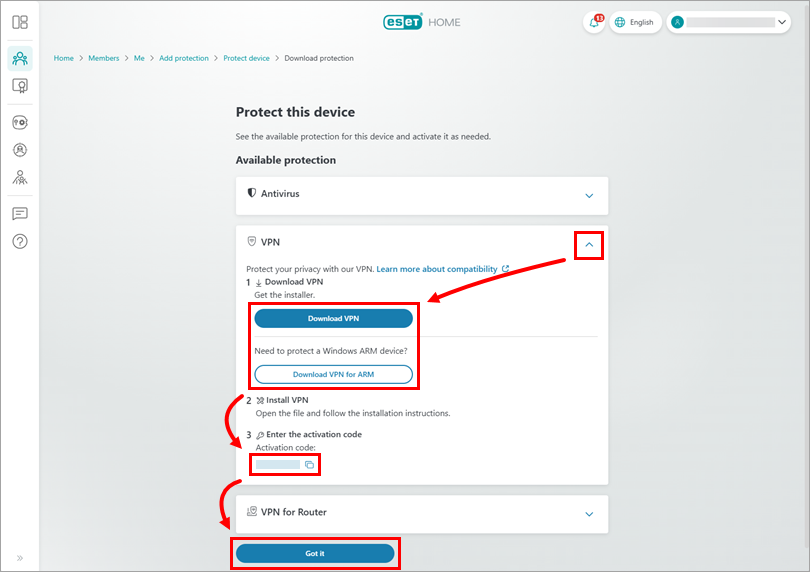The width and height of the screenshot is (810, 572).
Task: Click the help question mark icon
Action: click(20, 241)
